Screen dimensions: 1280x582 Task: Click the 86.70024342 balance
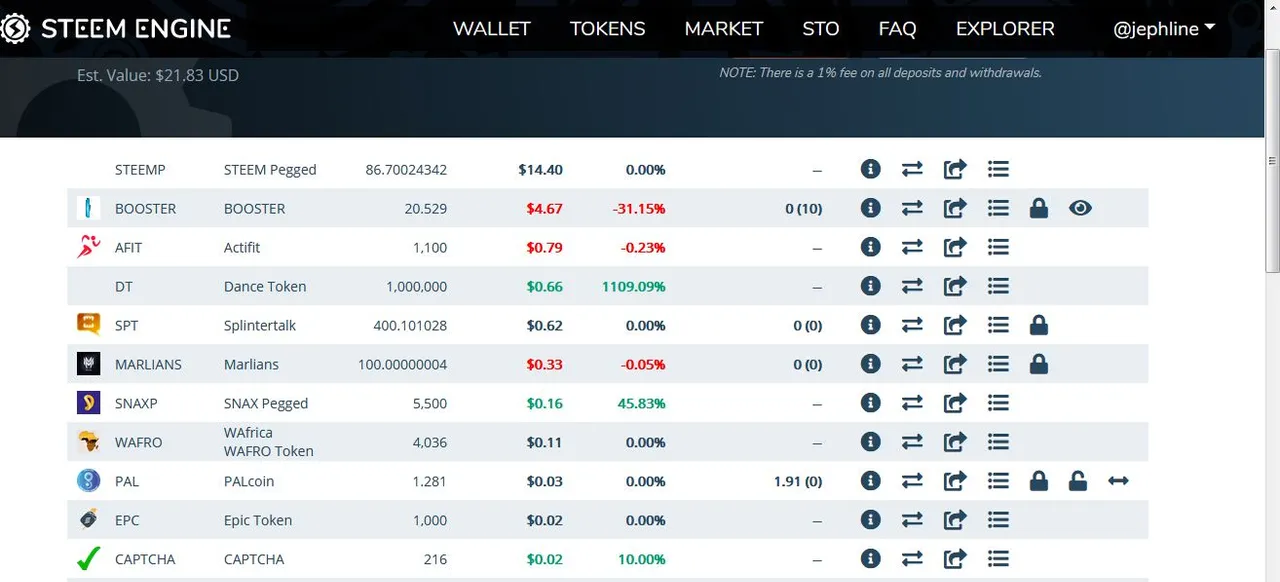[x=406, y=169]
